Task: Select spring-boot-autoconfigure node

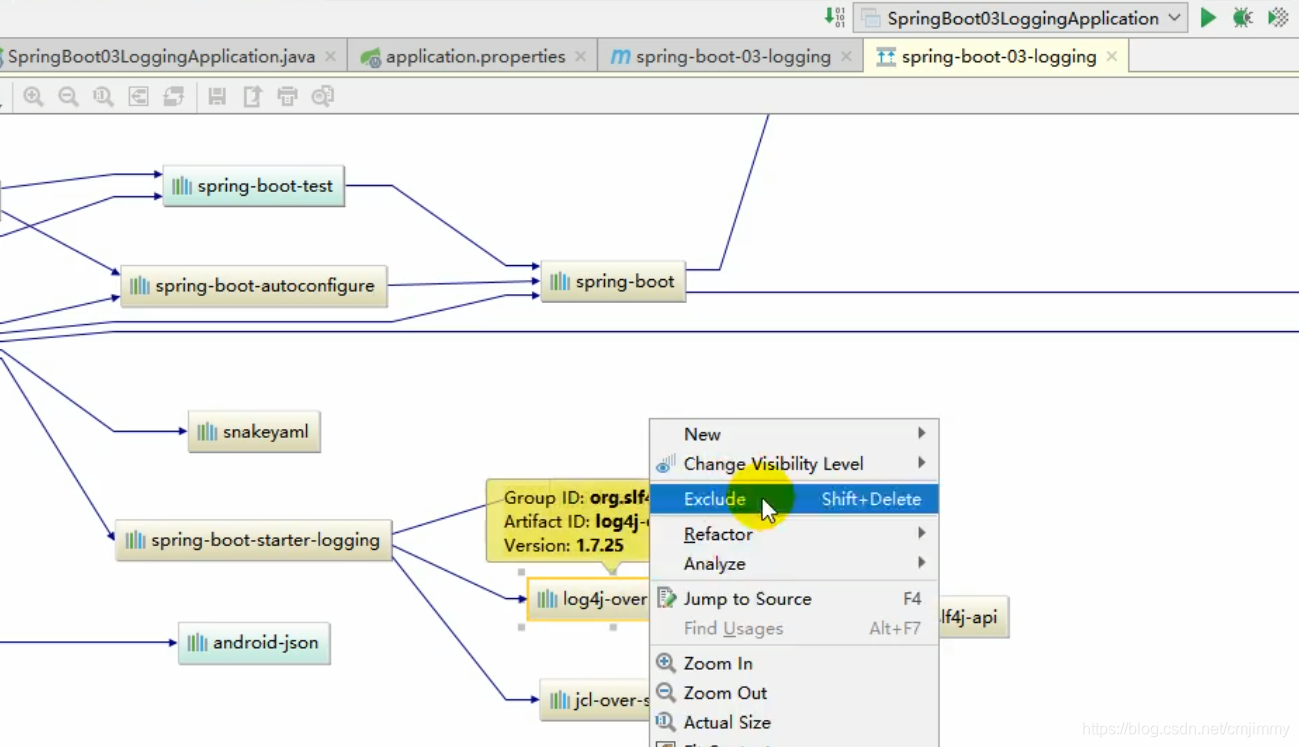Action: 254,286
